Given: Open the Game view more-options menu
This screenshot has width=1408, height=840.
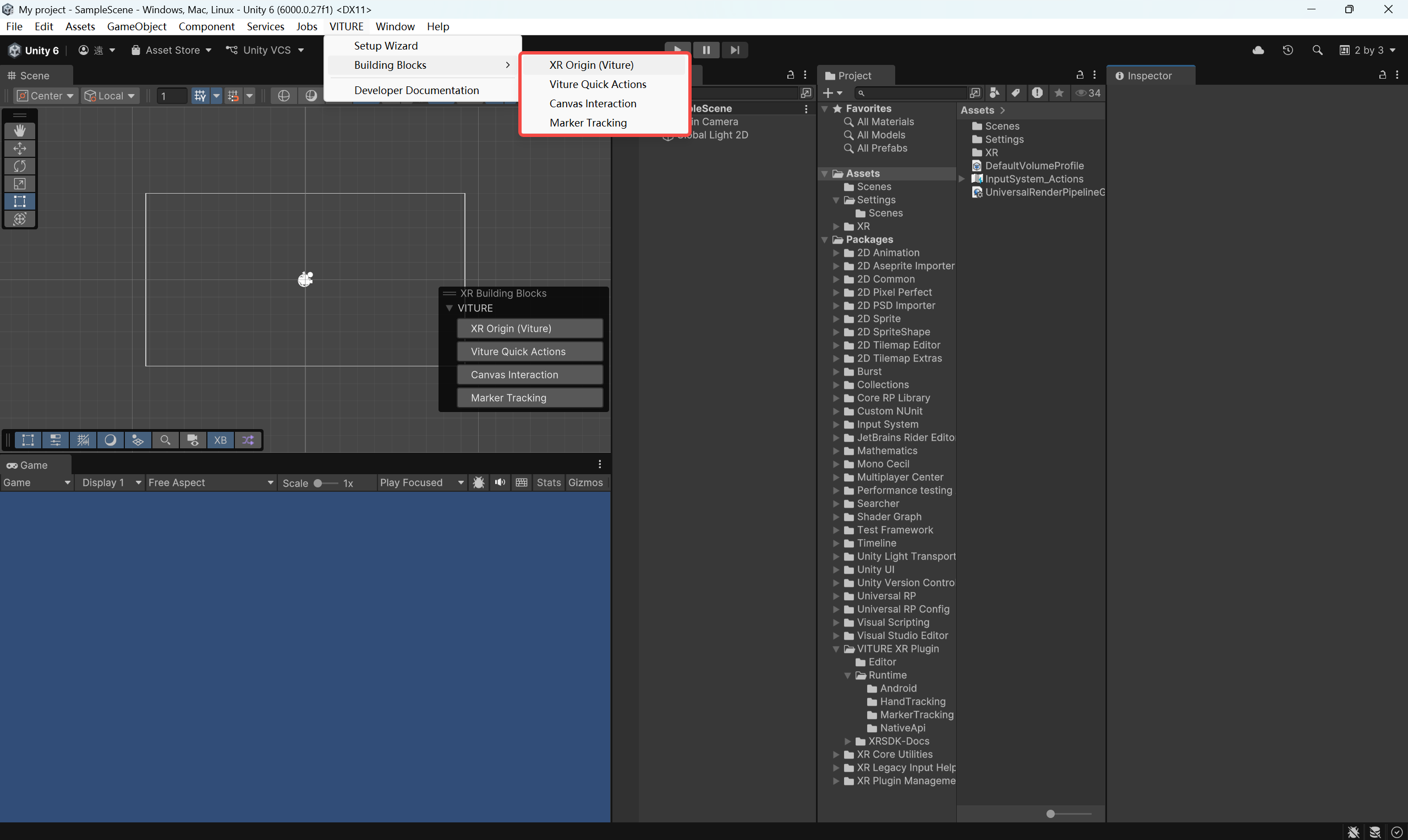Looking at the screenshot, I should 600,464.
